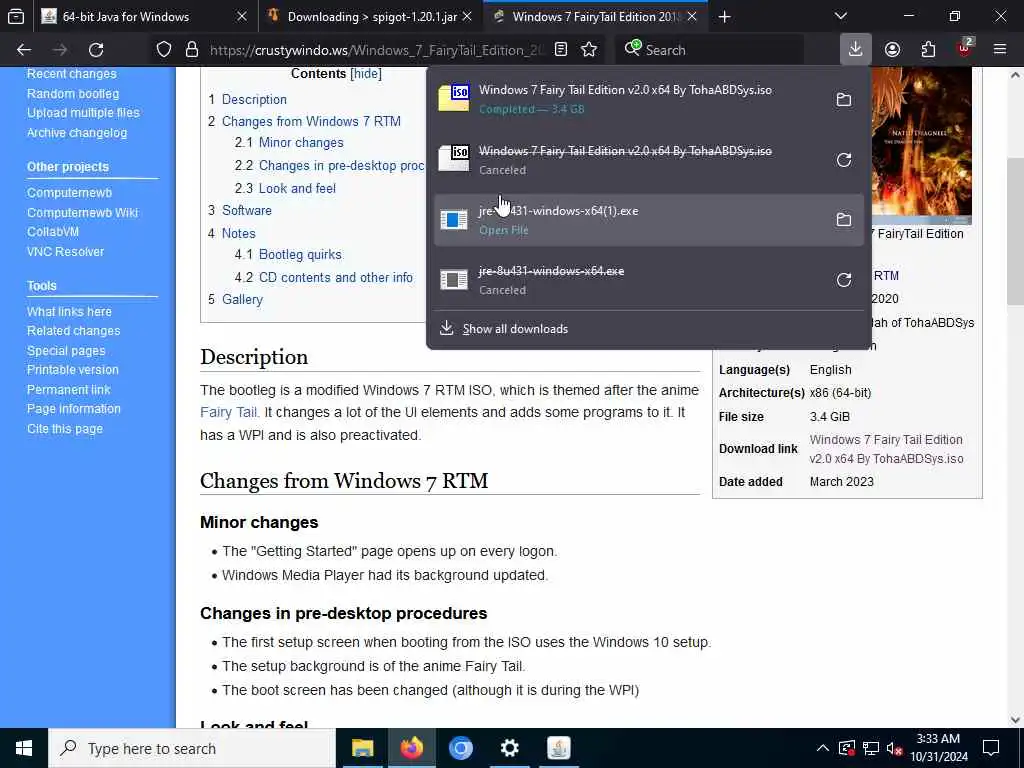Image resolution: width=1024 pixels, height=768 pixels.
Task: Reload the current page
Action: click(96, 50)
